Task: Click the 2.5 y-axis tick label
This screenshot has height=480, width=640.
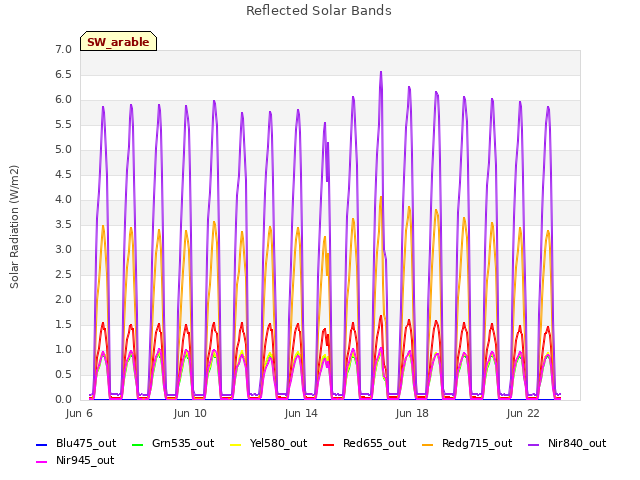Action: (63, 275)
